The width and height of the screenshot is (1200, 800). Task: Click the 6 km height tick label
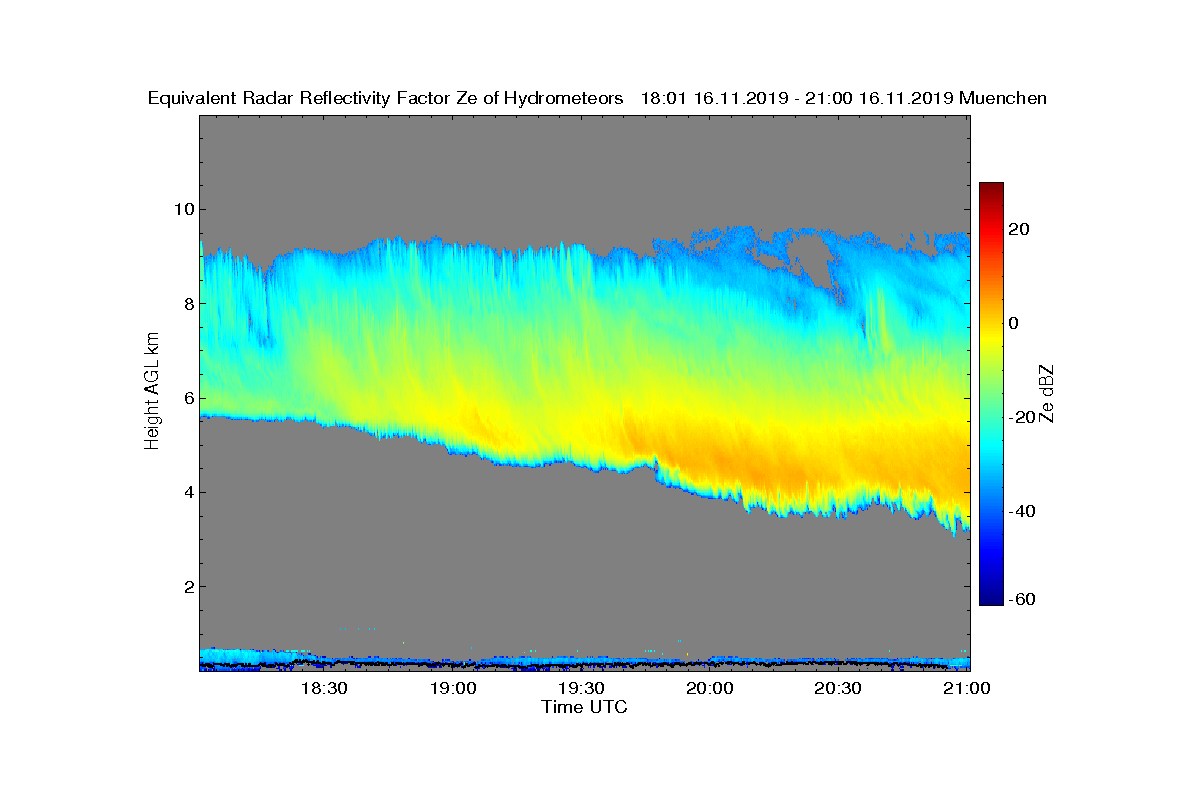point(187,398)
